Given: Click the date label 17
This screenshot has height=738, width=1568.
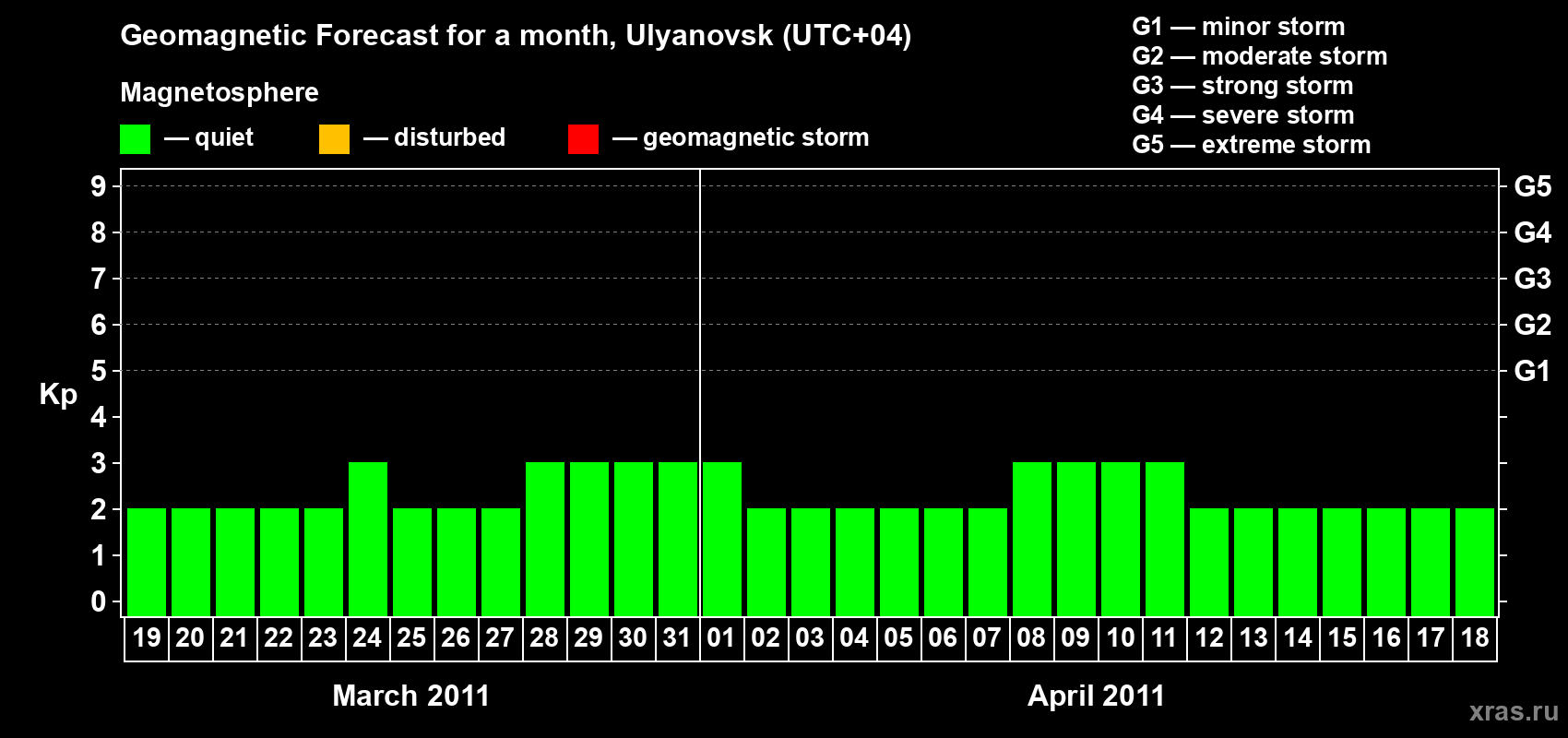Looking at the screenshot, I should click(x=1431, y=637).
